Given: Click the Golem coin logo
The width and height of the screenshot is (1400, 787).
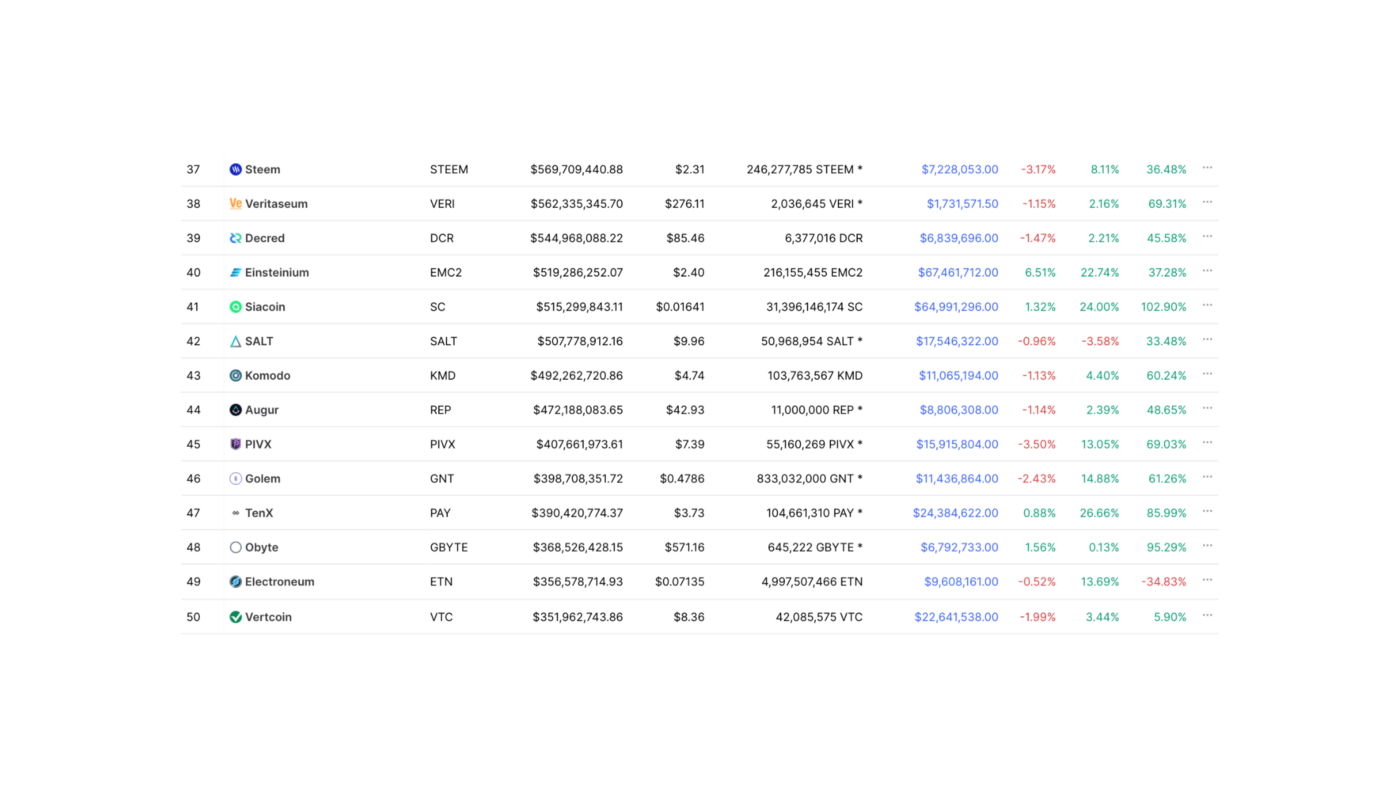Looking at the screenshot, I should coord(234,478).
